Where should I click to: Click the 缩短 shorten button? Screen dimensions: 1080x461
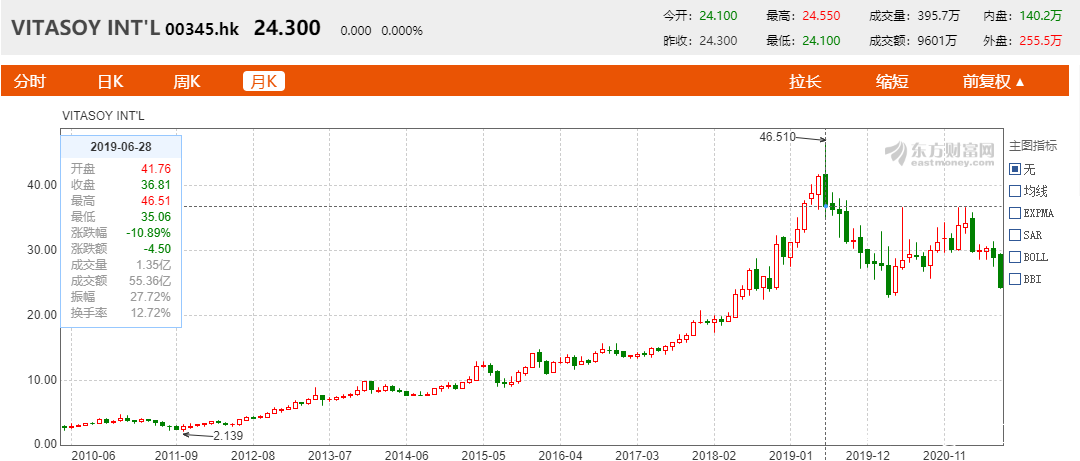coord(892,82)
